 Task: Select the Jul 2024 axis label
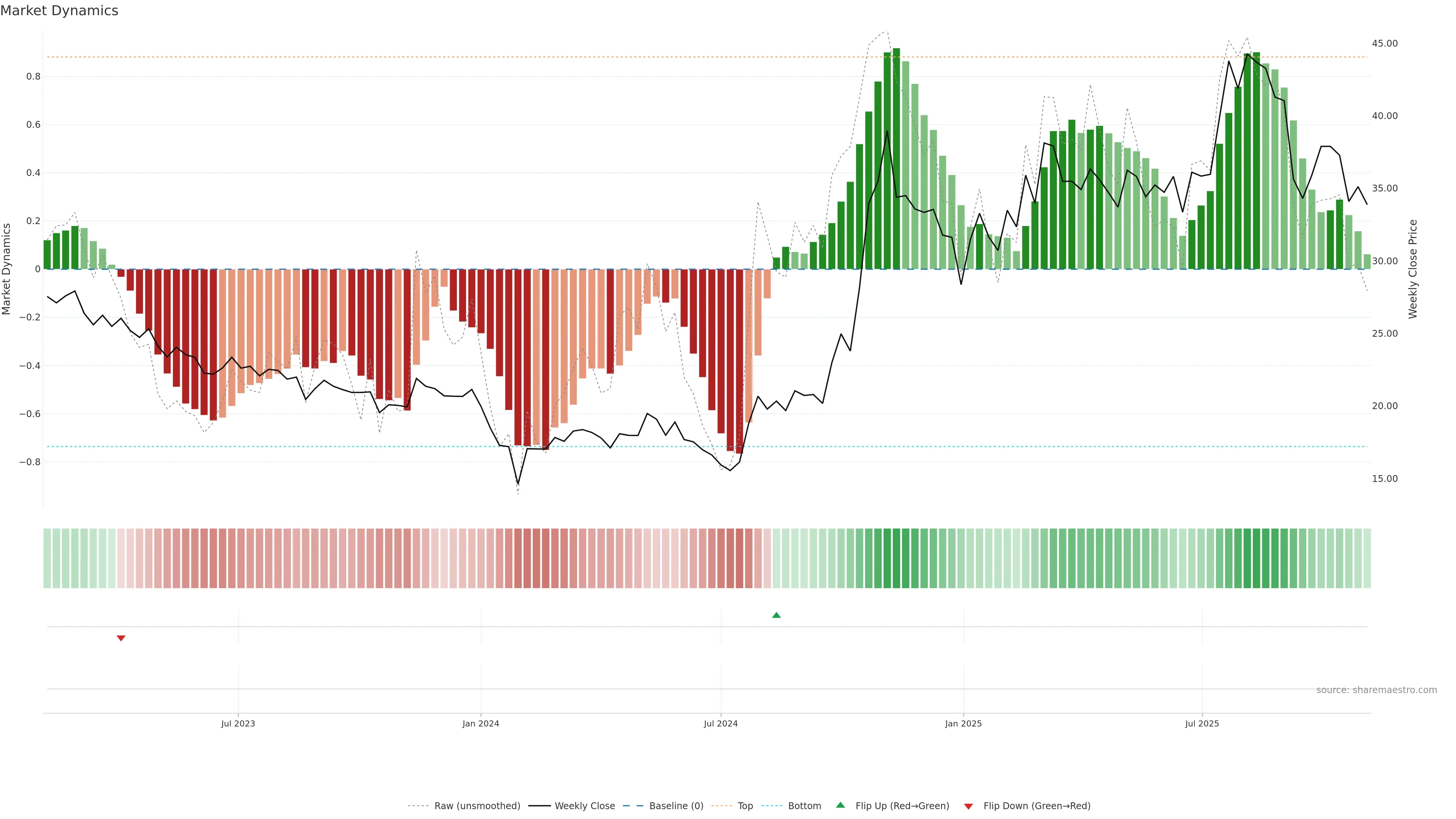click(721, 723)
